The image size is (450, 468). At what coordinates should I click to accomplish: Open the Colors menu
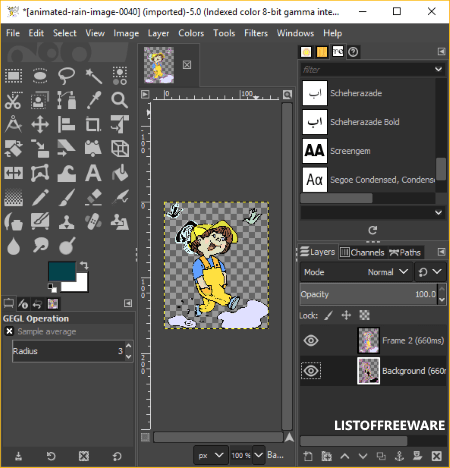[x=191, y=33]
